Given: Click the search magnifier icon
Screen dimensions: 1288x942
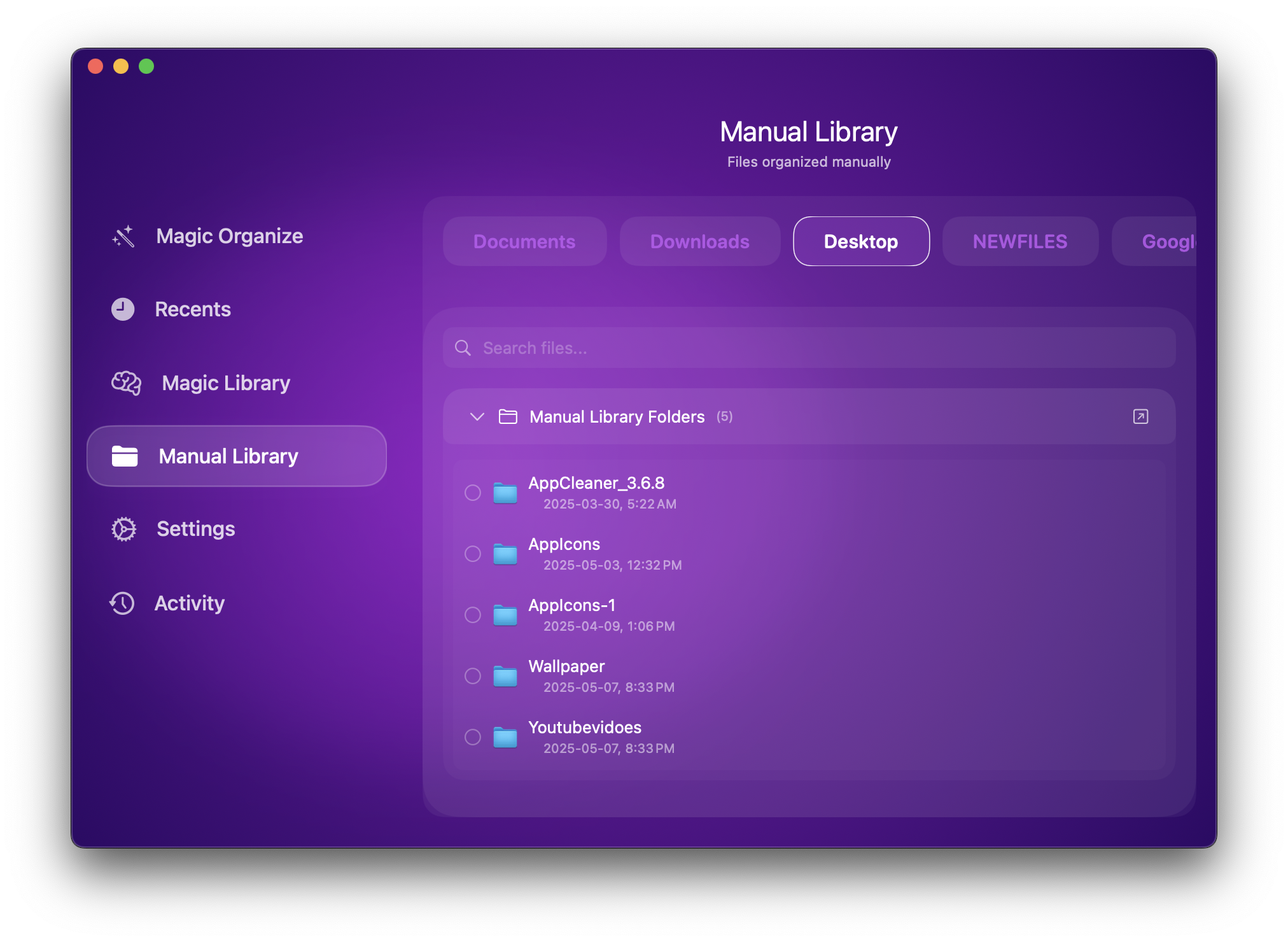Looking at the screenshot, I should click(x=463, y=348).
